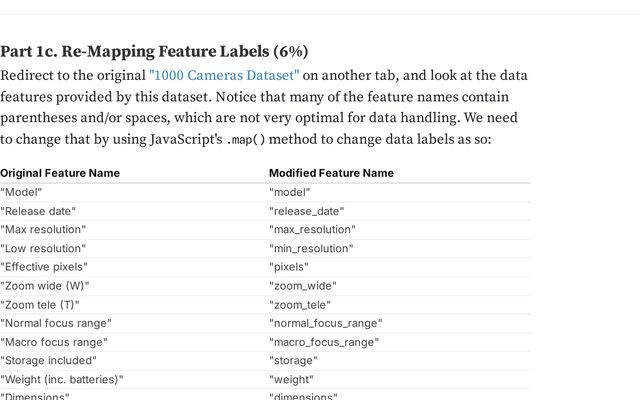Click the "Zoom wide (W)" table cell
Screen dimensions: 640x400
(45, 286)
